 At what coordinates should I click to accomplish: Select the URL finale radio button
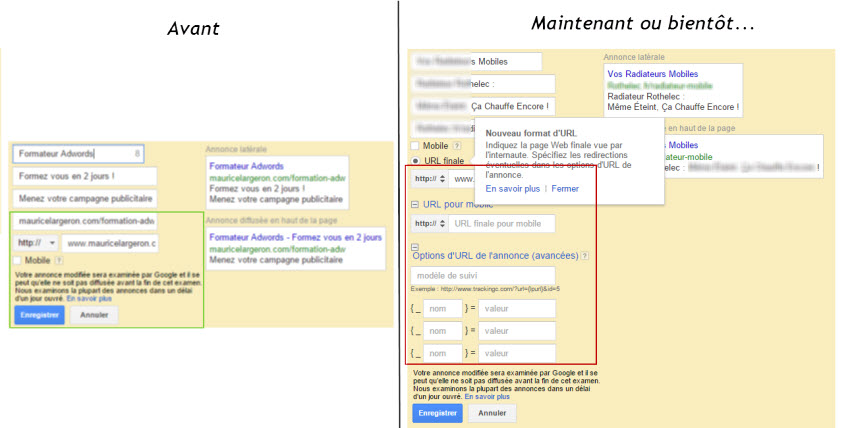coord(415,161)
